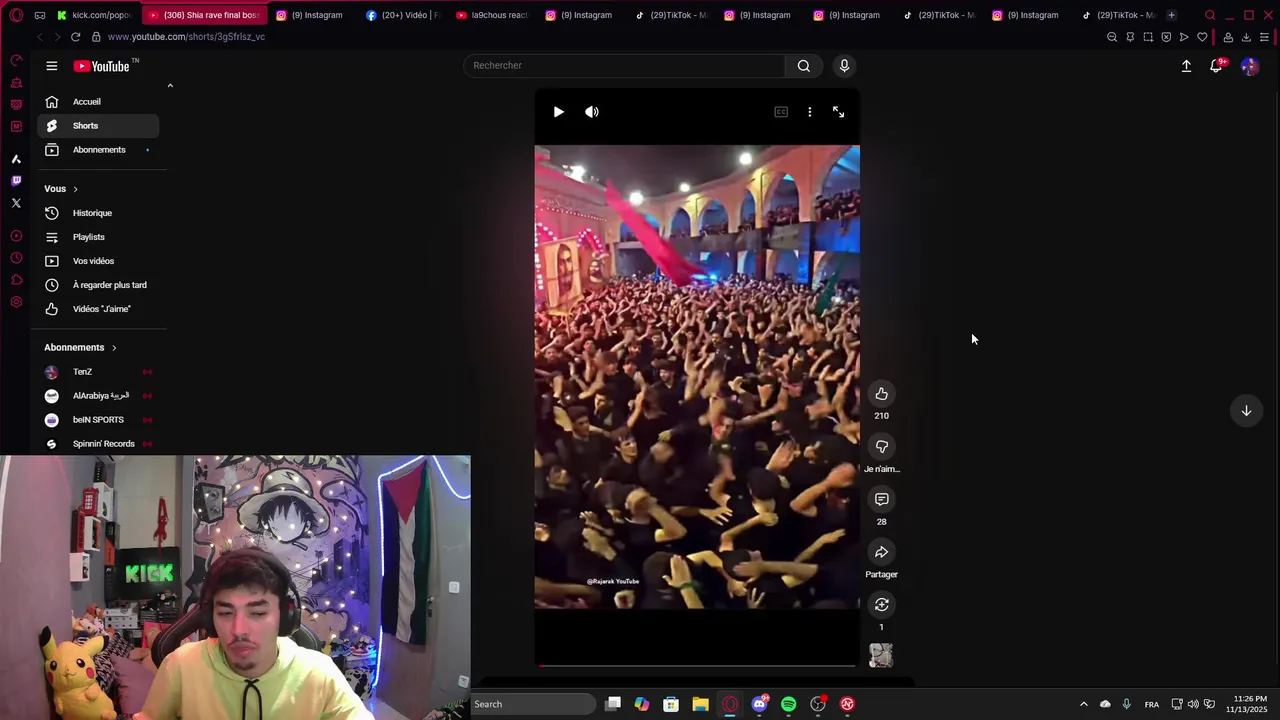The height and width of the screenshot is (720, 1280).
Task: Click the Short's progress bar
Action: 697,665
